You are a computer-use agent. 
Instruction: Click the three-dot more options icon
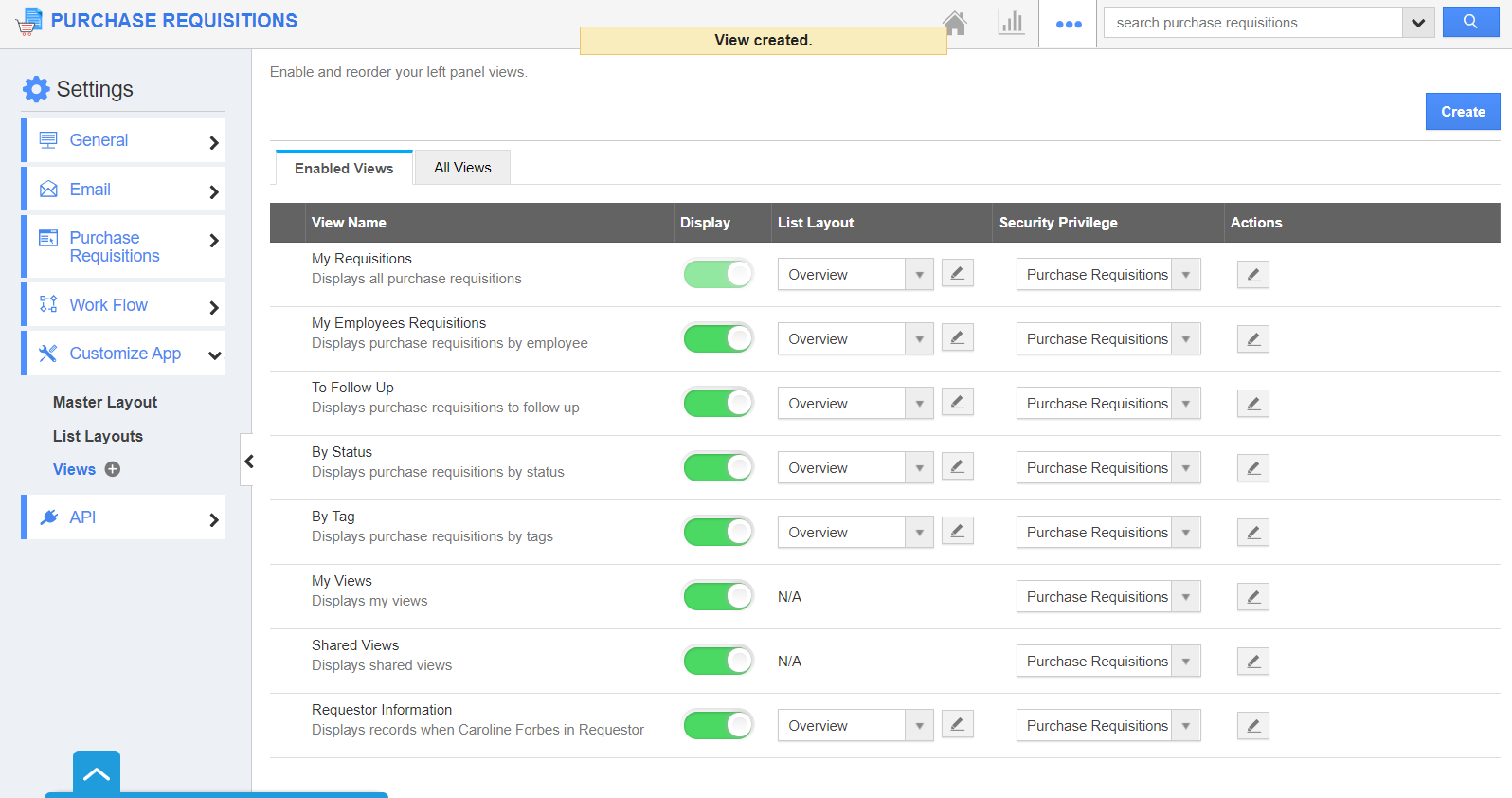pyautogui.click(x=1069, y=24)
